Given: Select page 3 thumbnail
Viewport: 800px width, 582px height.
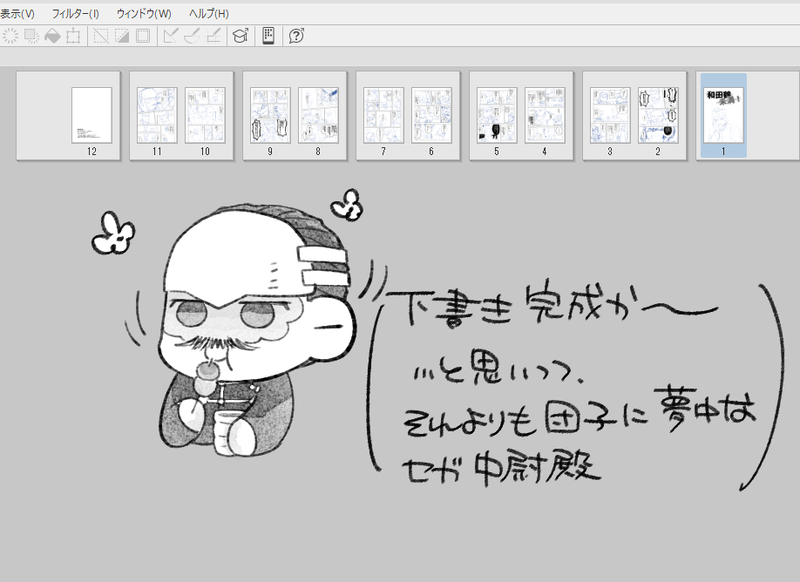Looking at the screenshot, I should coord(610,115).
